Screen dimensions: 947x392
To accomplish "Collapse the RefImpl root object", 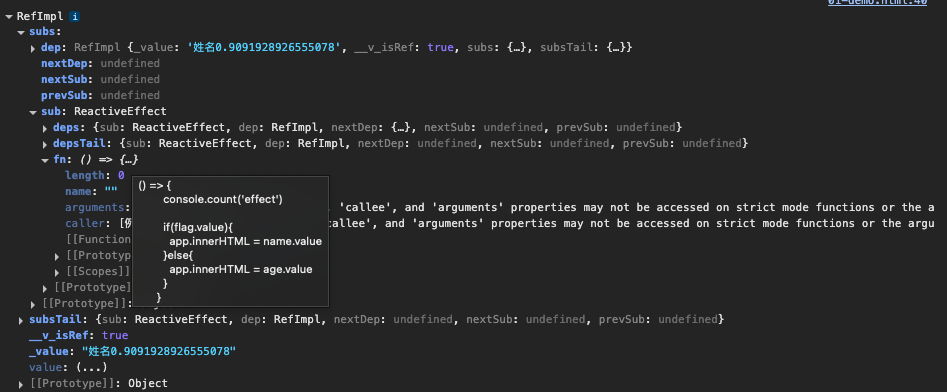I will pos(8,17).
